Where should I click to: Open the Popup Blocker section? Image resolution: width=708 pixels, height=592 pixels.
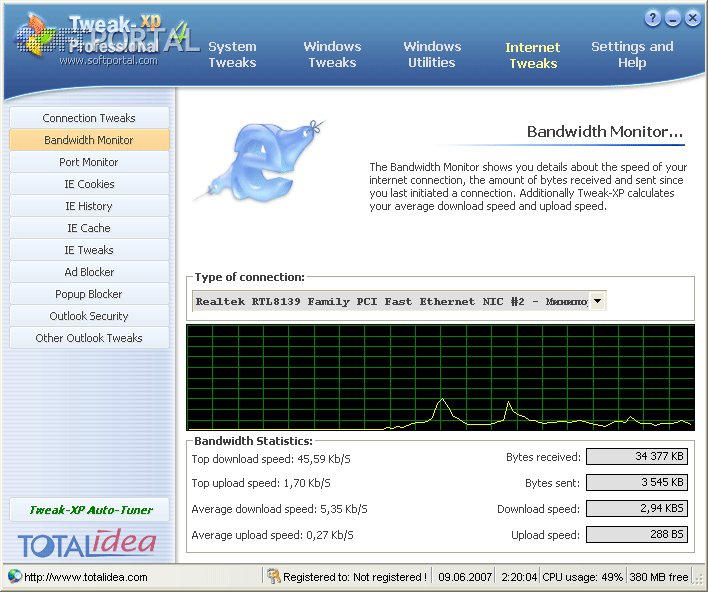[x=89, y=294]
